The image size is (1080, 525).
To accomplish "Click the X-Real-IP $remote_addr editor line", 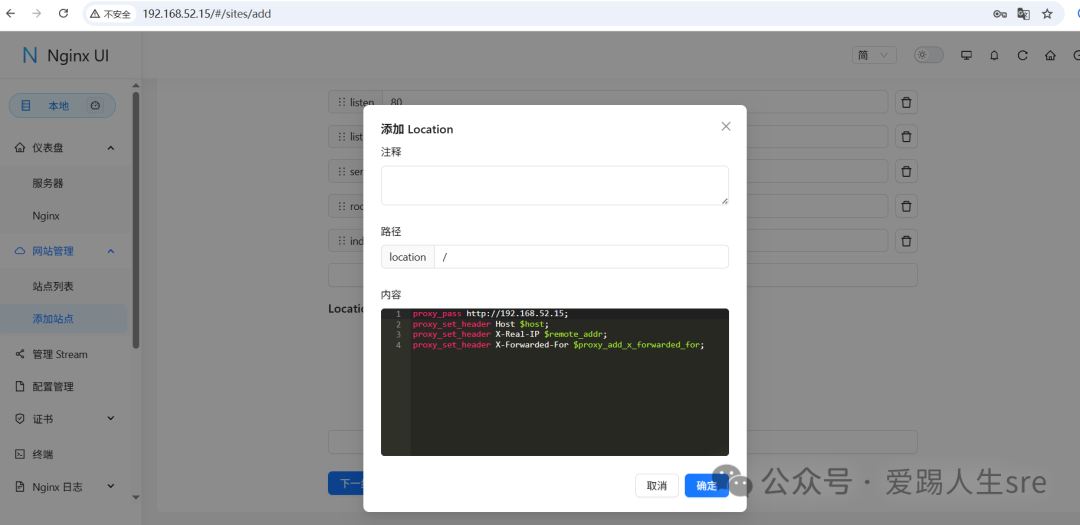I will [x=510, y=334].
